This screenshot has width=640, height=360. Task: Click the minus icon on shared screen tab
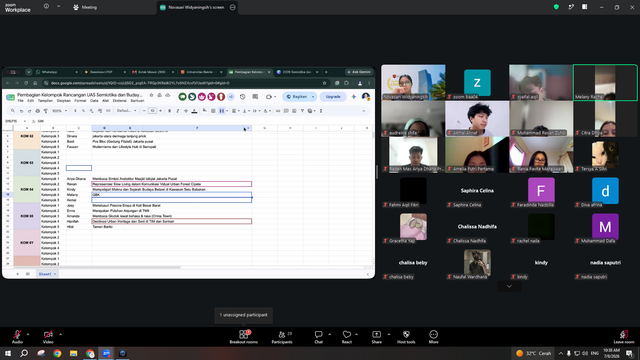pos(233,7)
